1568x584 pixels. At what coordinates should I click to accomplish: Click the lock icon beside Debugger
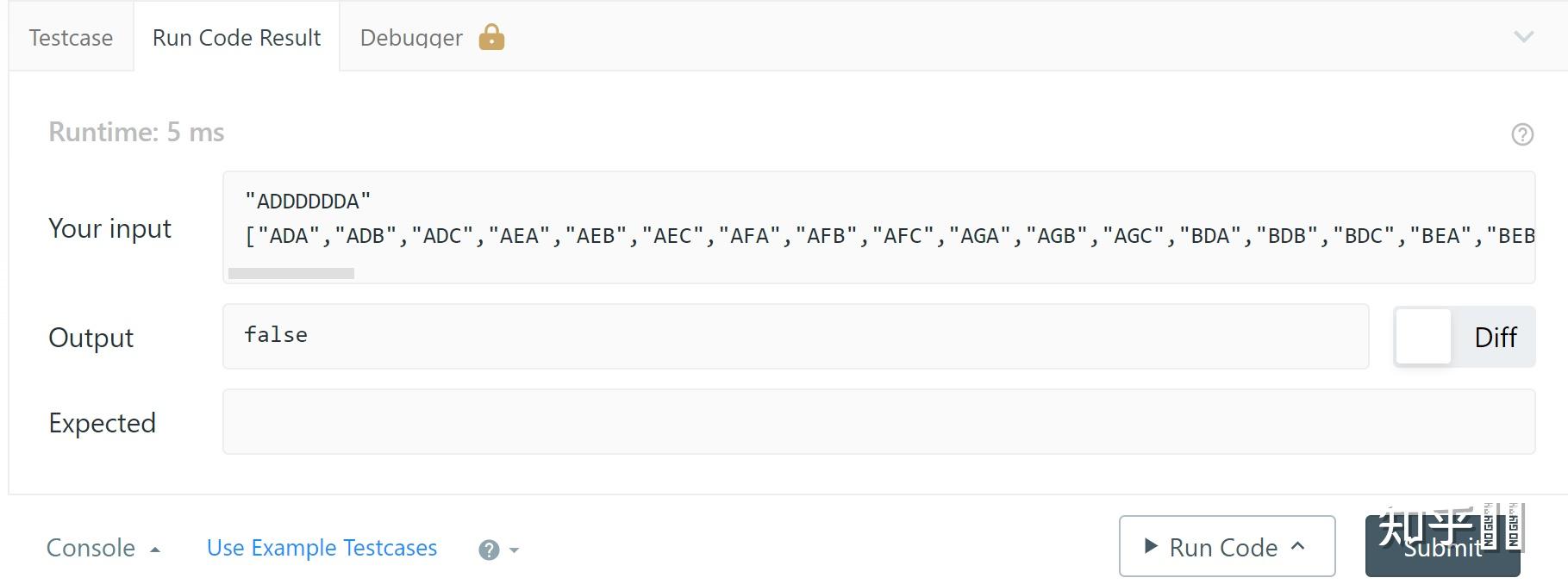pos(491,37)
